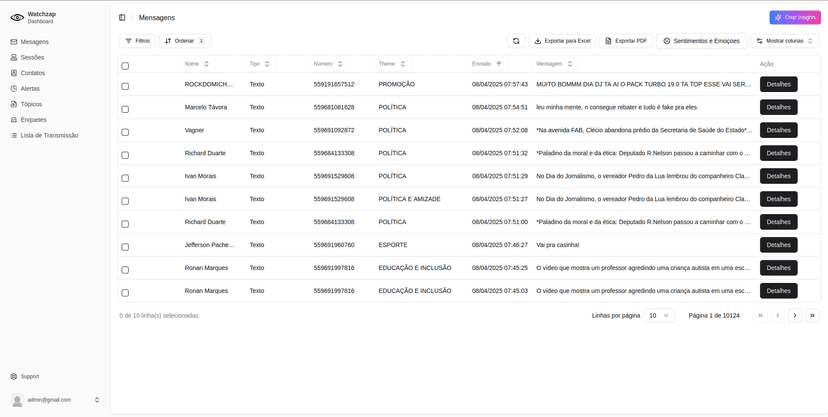The height and width of the screenshot is (417, 828).
Task: Select all rows header checkbox
Action: [x=125, y=66]
